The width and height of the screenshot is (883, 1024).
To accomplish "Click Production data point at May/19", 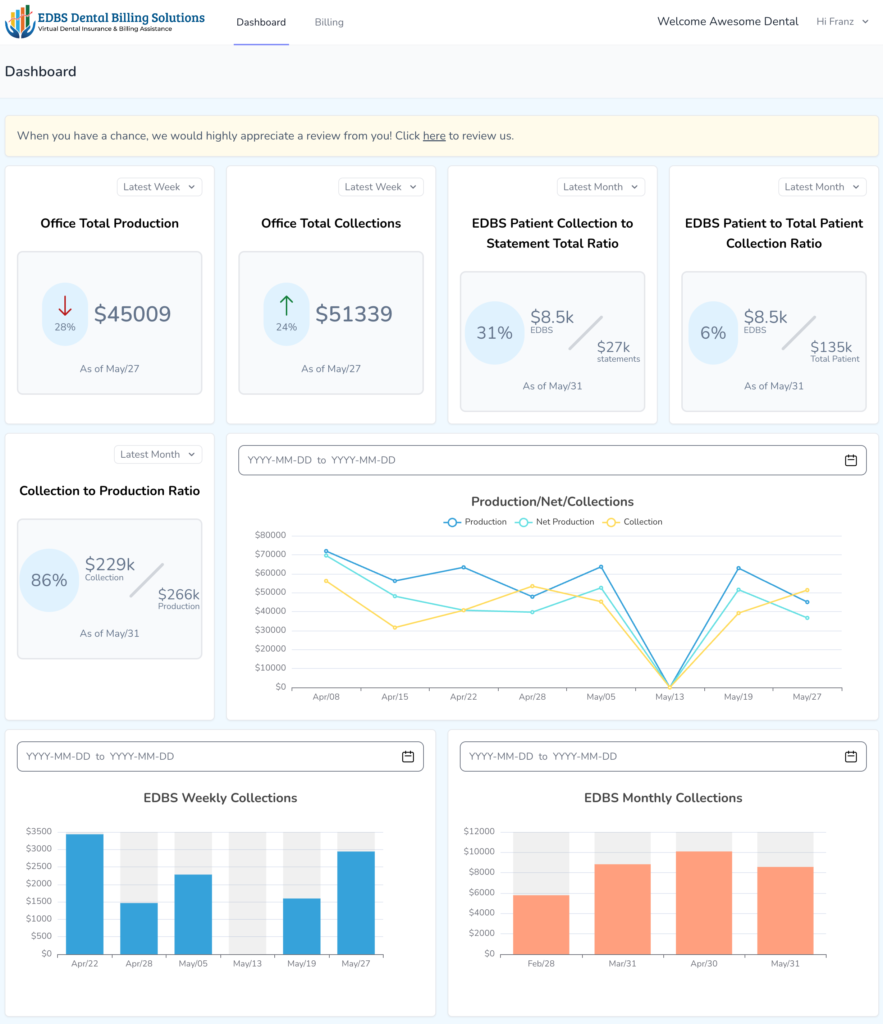I will point(739,568).
